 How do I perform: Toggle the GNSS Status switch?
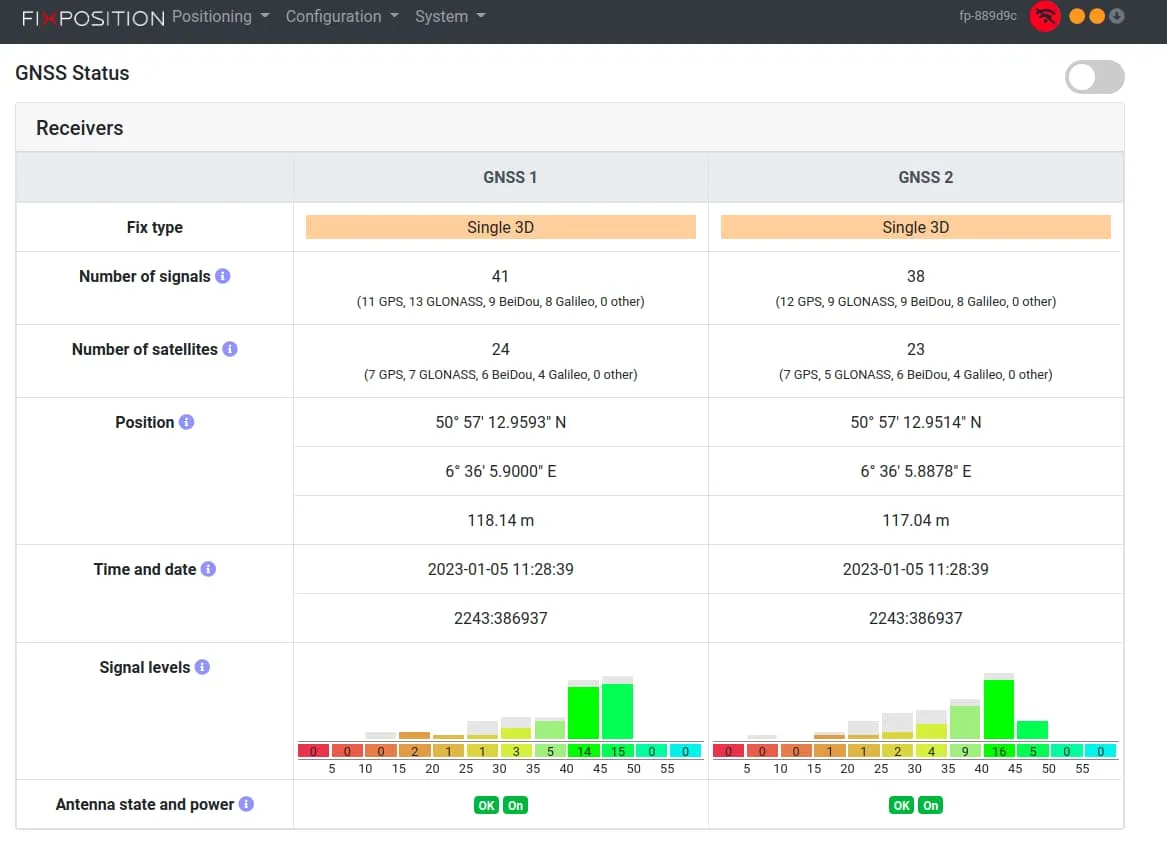coord(1094,77)
